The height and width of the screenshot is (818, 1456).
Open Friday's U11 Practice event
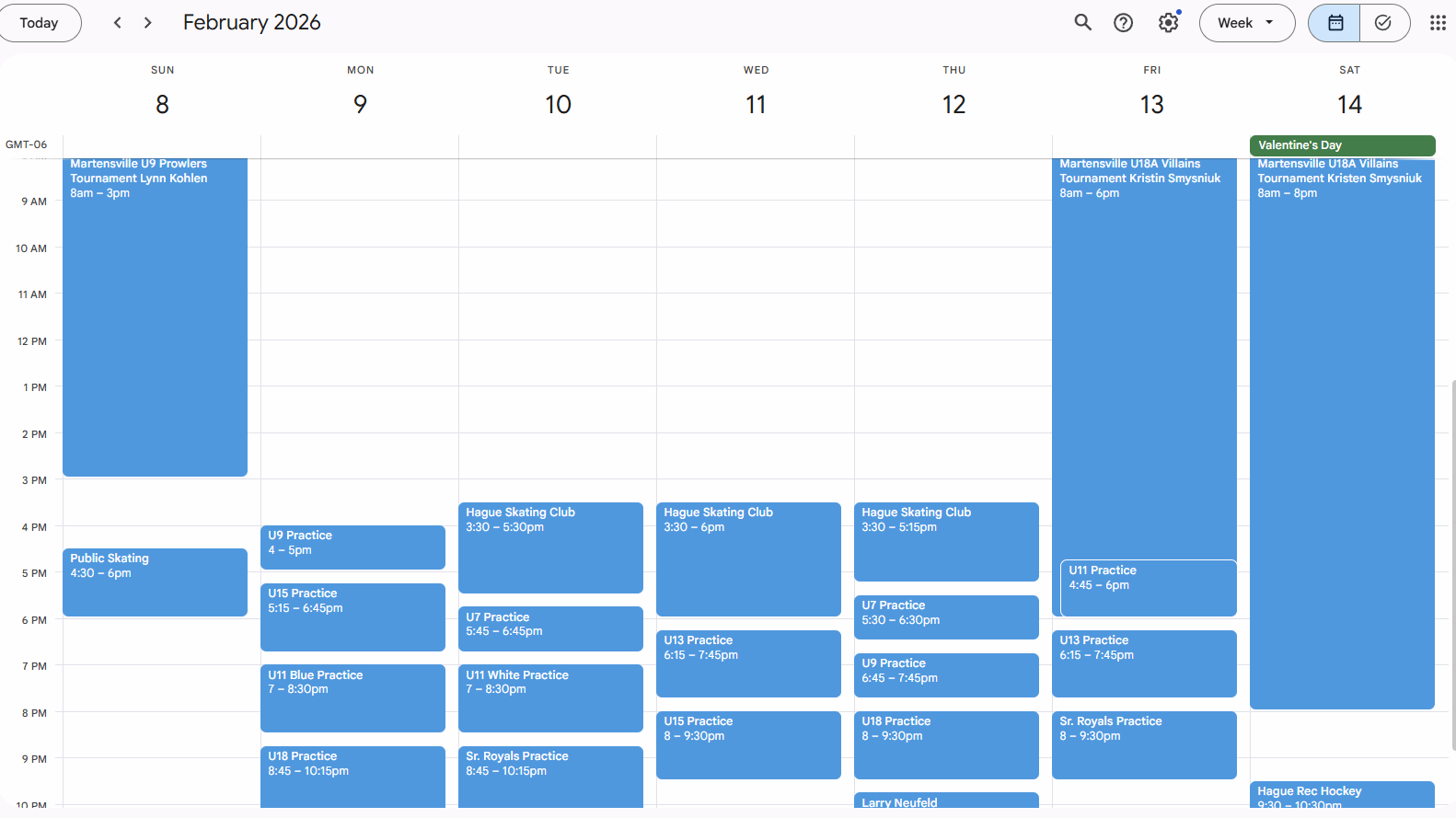pos(1148,587)
